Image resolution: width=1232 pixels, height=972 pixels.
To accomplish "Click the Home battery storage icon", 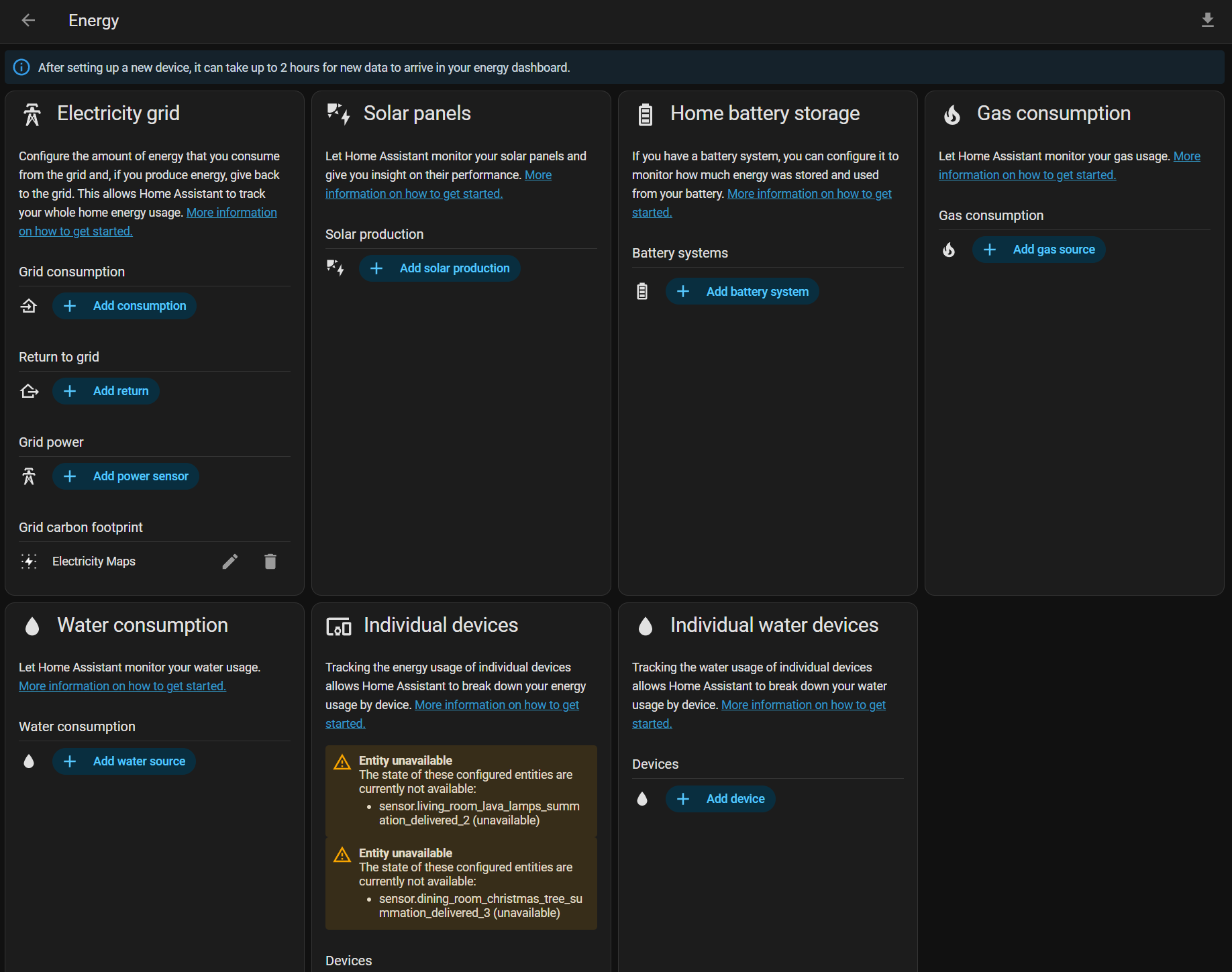I will pyautogui.click(x=645, y=114).
